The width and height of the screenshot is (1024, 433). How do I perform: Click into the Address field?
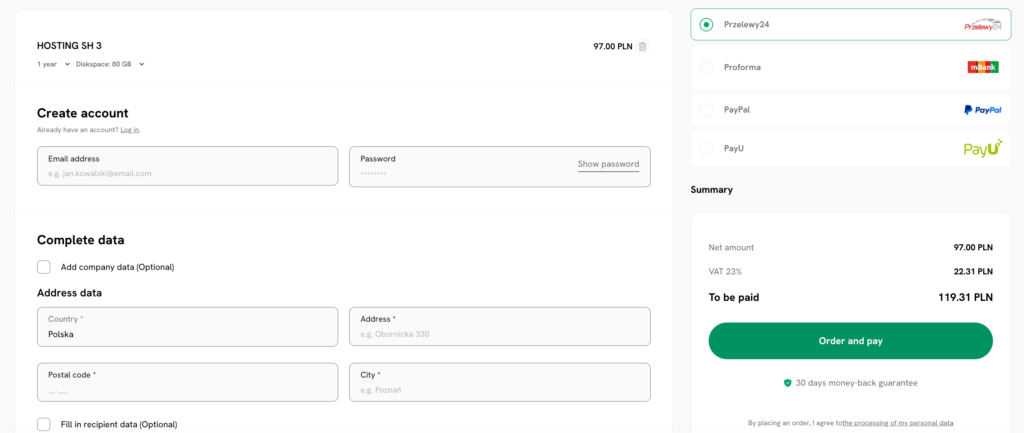click(x=500, y=327)
